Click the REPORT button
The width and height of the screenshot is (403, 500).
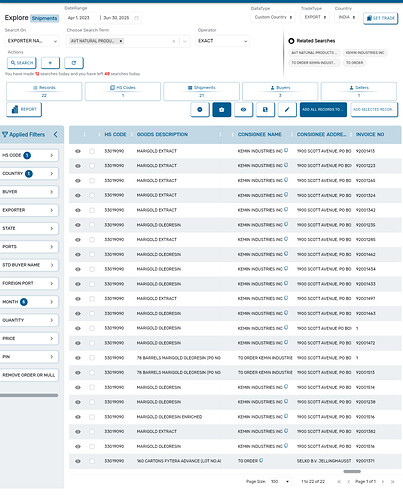tap(24, 110)
